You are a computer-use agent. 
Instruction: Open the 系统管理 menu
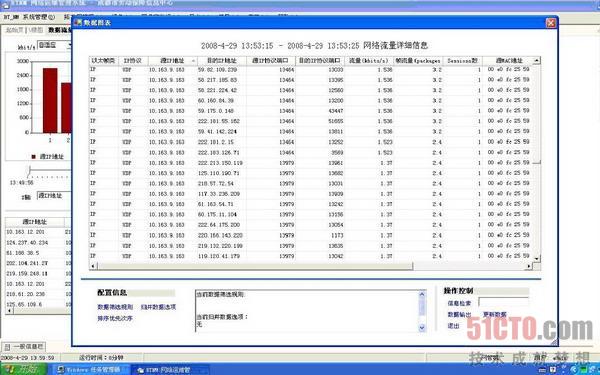[39, 17]
